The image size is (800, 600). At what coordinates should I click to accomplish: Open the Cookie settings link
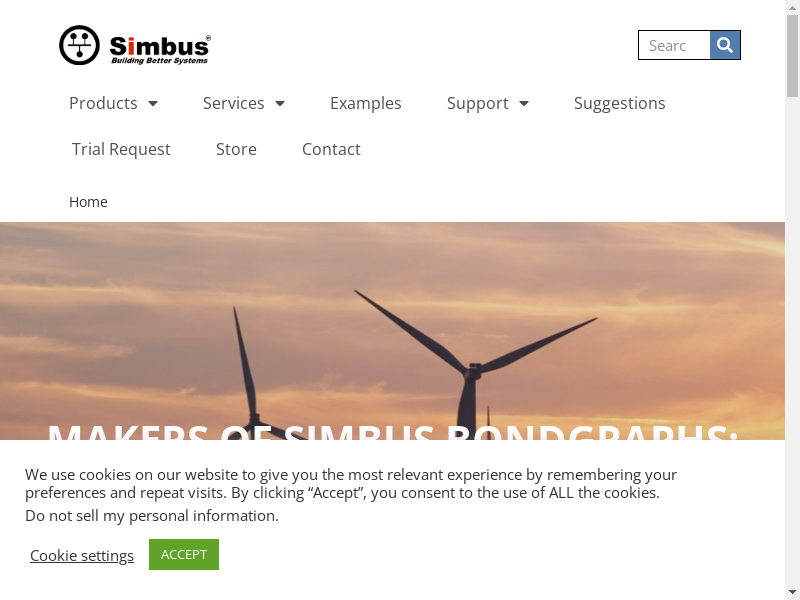pyautogui.click(x=82, y=556)
